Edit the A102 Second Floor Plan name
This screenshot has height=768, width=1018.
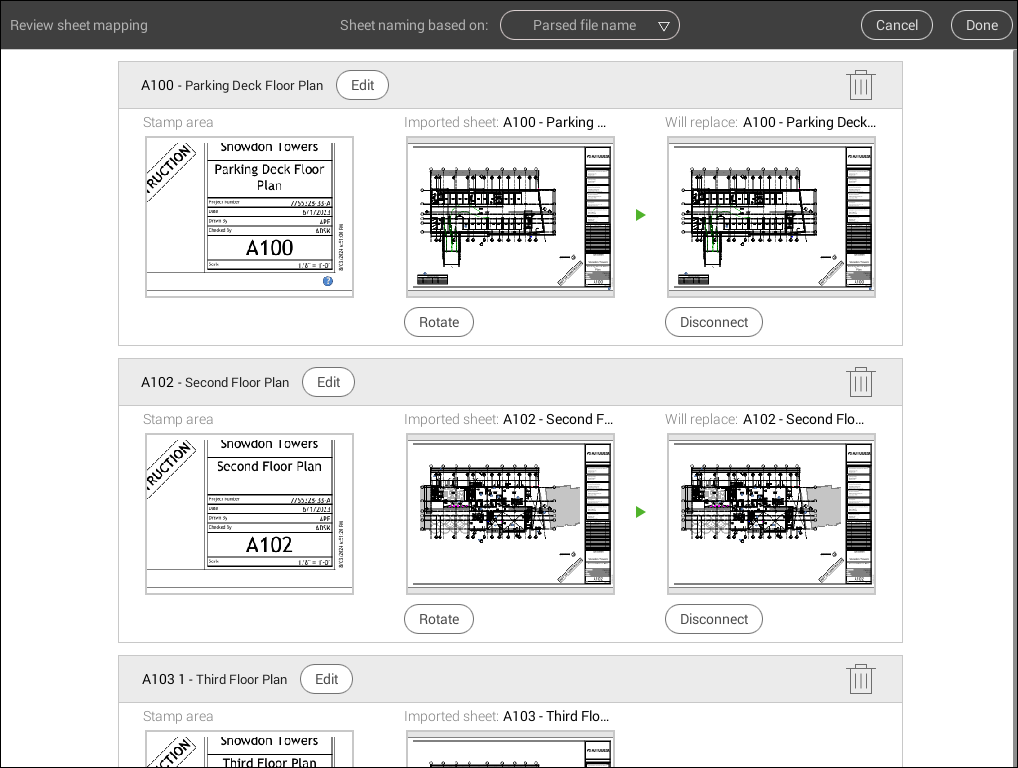[328, 382]
